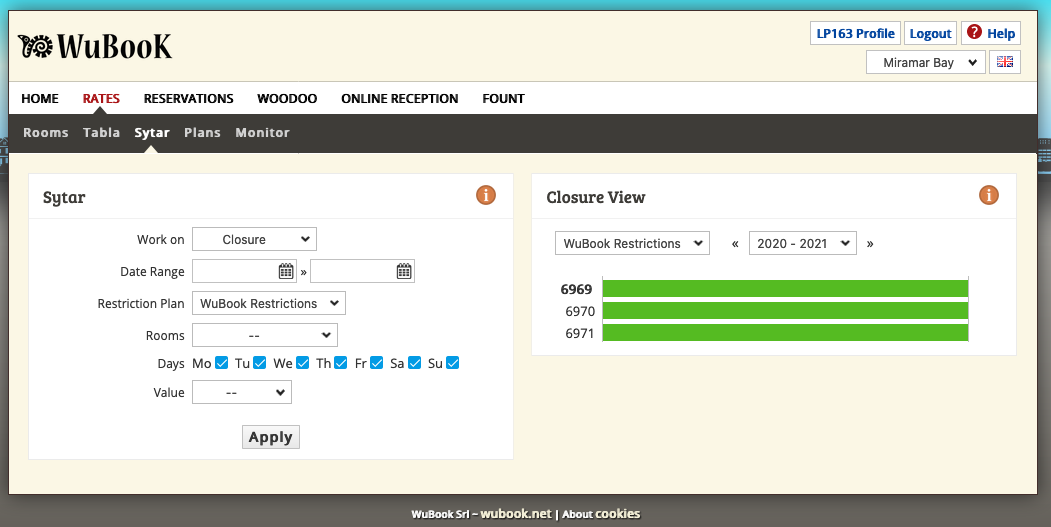Go to previous years with « arrow

[735, 243]
